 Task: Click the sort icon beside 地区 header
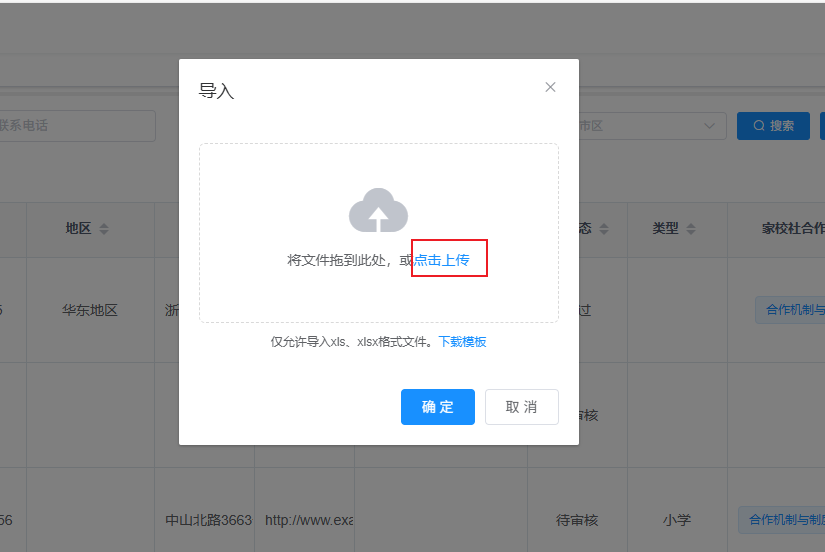(x=104, y=229)
